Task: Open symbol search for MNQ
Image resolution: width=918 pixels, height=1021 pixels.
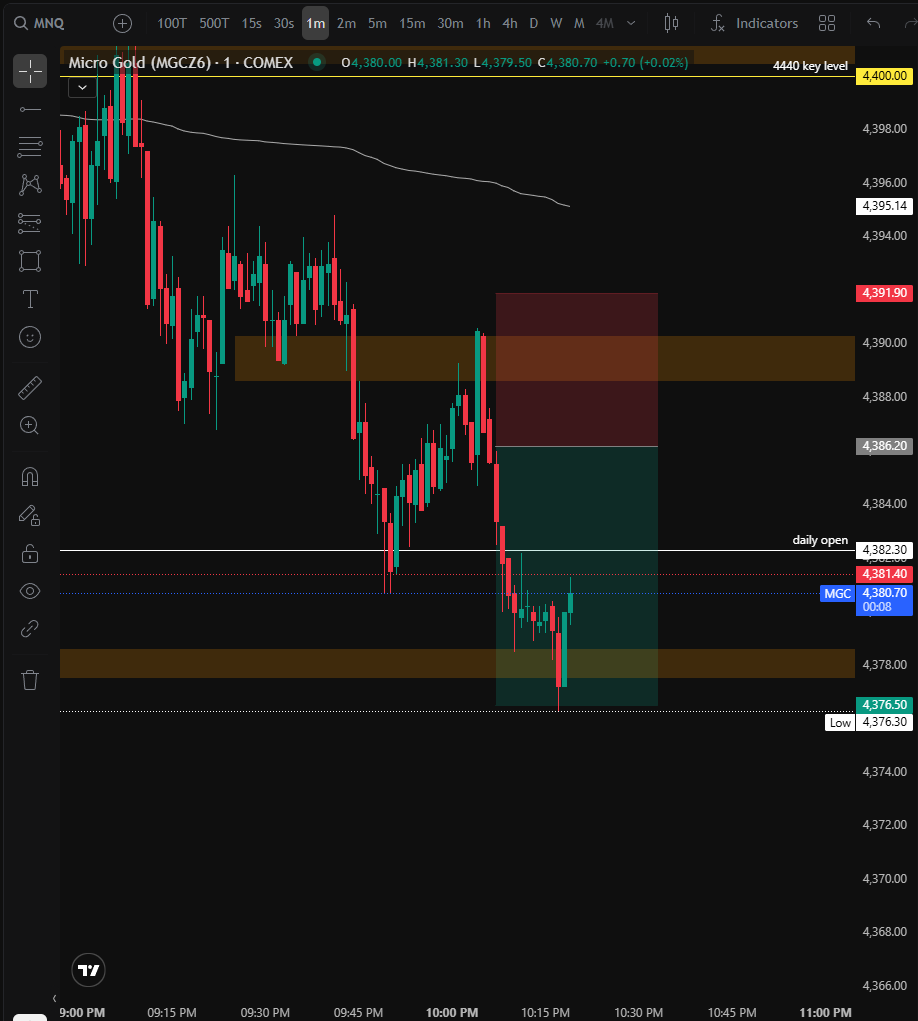Action: point(40,23)
